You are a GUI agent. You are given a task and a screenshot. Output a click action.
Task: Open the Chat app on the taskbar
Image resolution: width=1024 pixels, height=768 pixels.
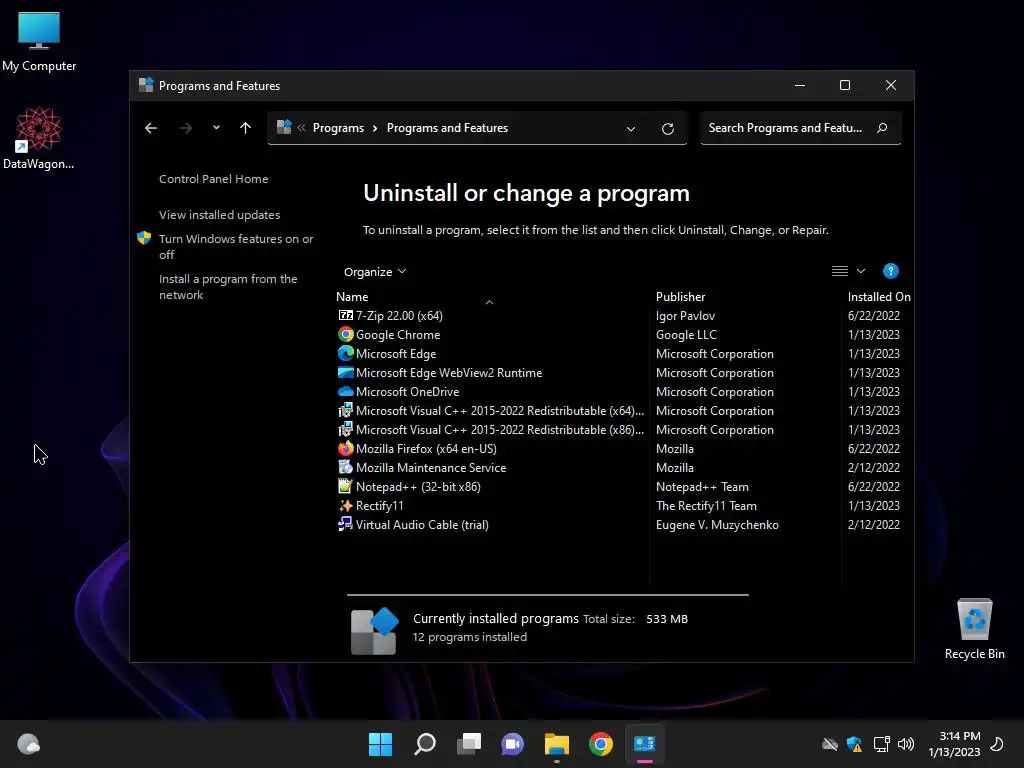click(513, 744)
